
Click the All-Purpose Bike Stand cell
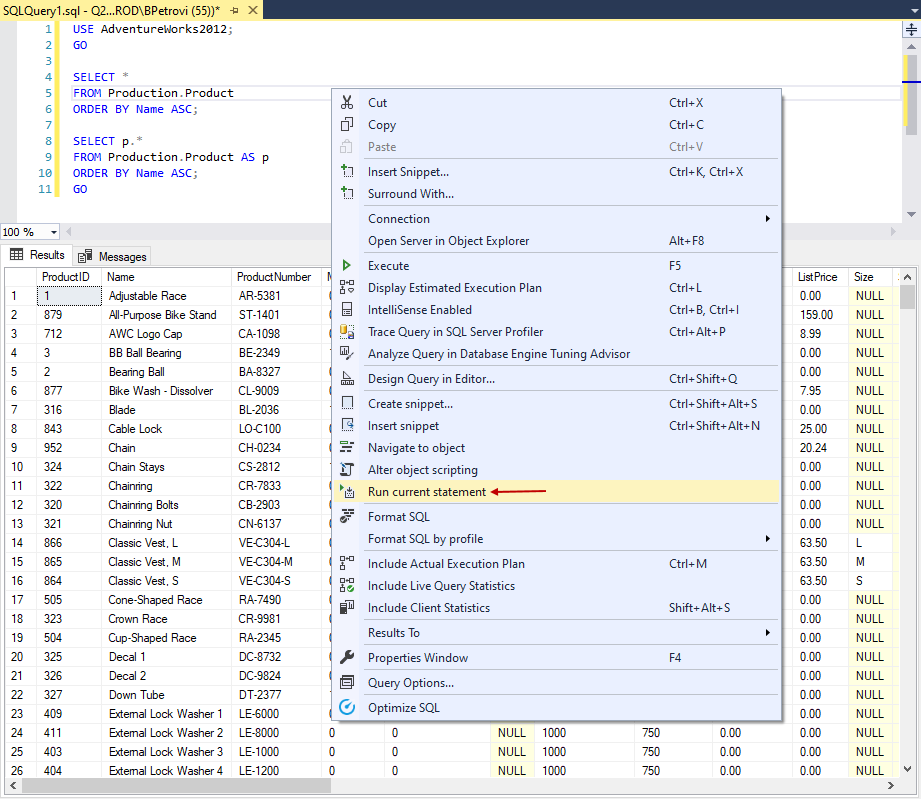(167, 315)
